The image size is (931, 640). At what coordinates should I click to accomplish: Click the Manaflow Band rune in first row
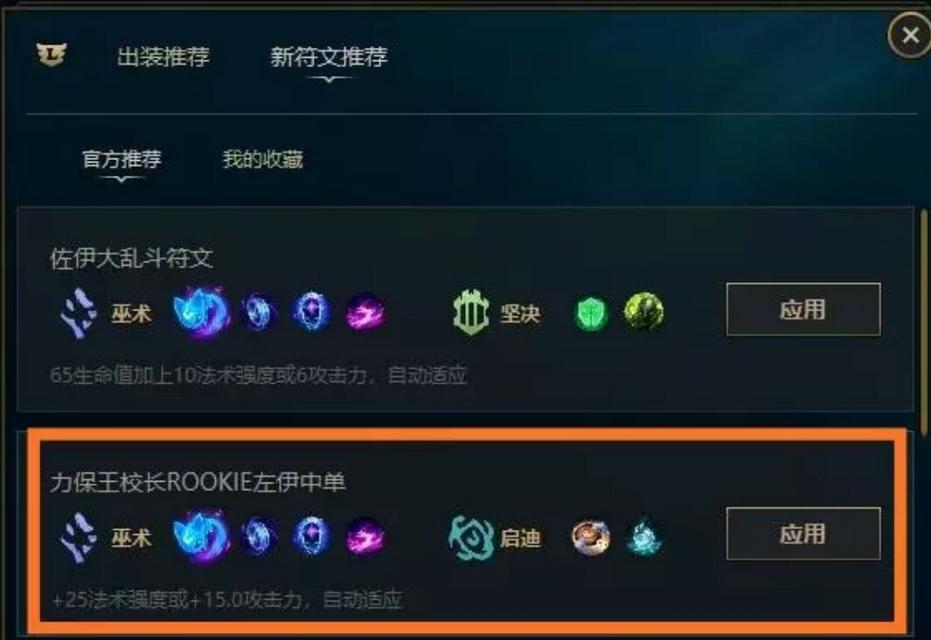click(258, 312)
